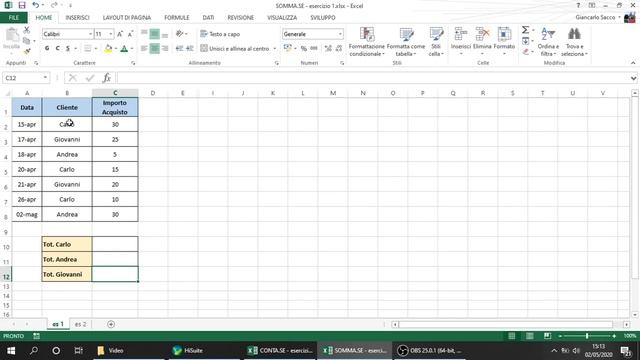Open merge and center dropdown arrow
This screenshot has height=360, width=640.
point(275,49)
